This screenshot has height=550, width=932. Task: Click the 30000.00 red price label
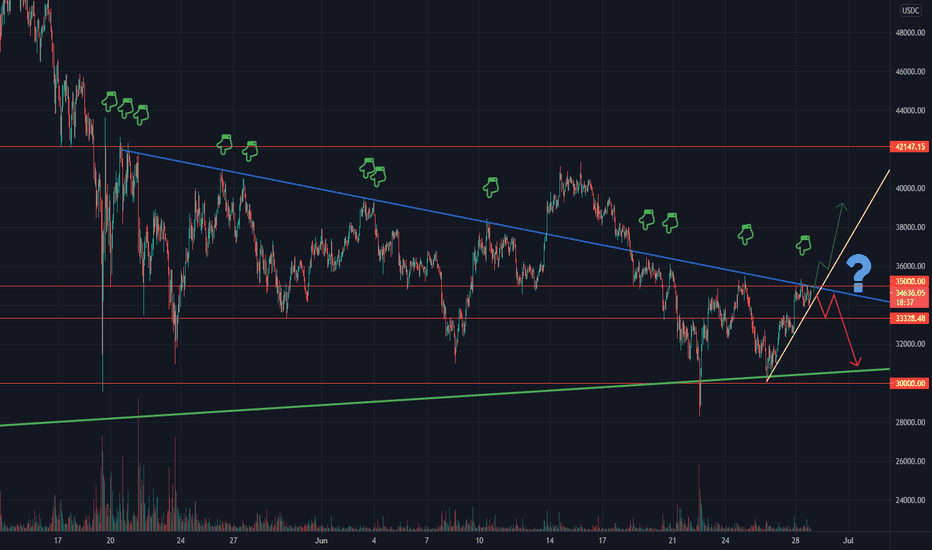pos(909,384)
